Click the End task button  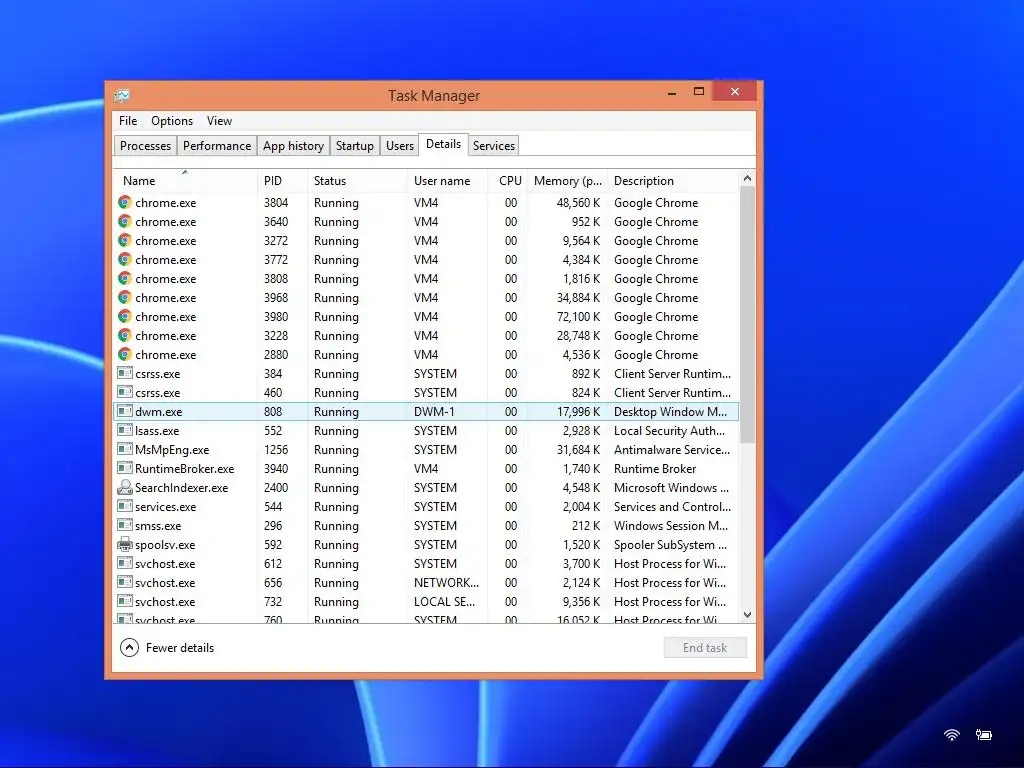pyautogui.click(x=705, y=647)
